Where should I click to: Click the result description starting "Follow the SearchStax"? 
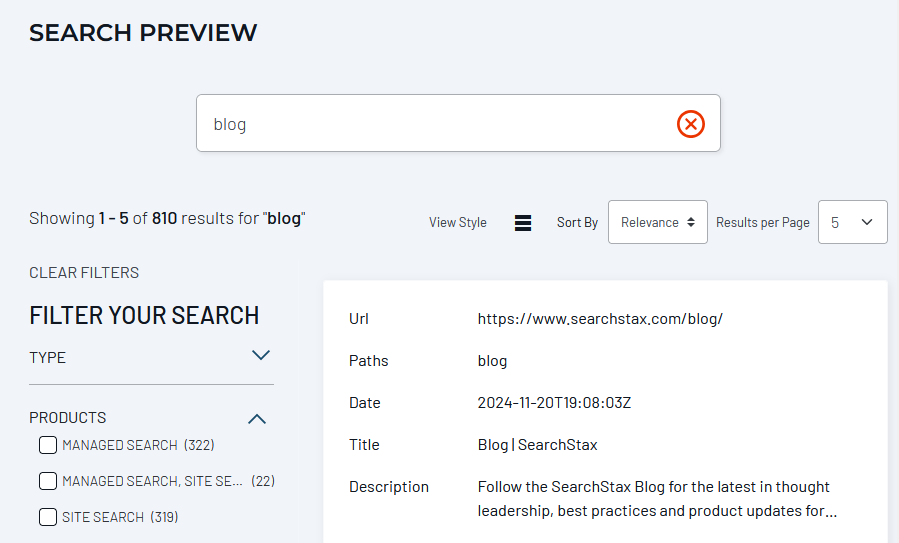pyautogui.click(x=654, y=499)
